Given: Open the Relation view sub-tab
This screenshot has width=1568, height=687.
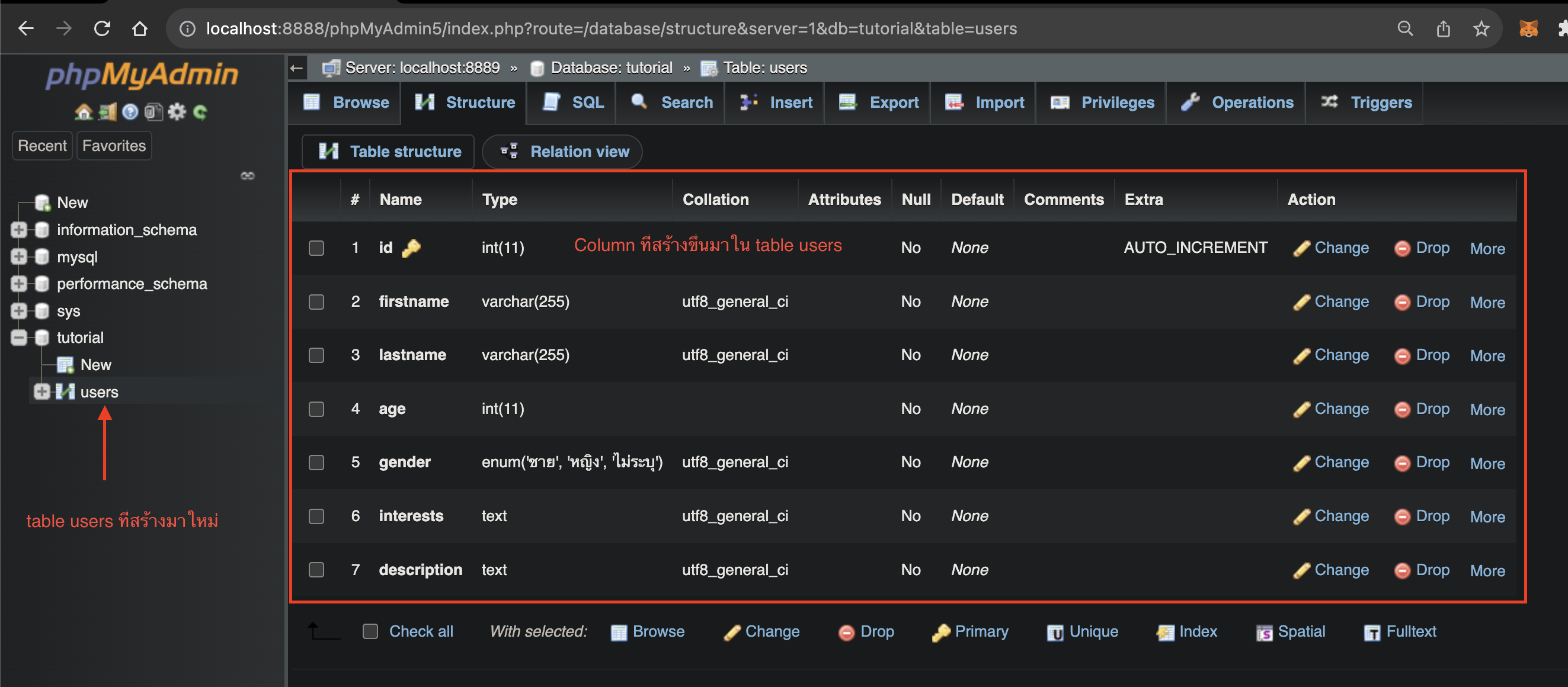Looking at the screenshot, I should click(563, 152).
